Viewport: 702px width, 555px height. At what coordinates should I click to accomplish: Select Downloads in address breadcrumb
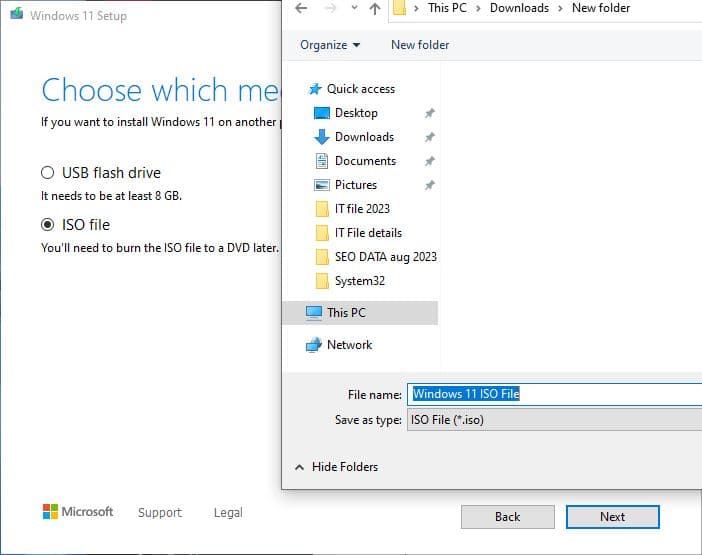[519, 8]
